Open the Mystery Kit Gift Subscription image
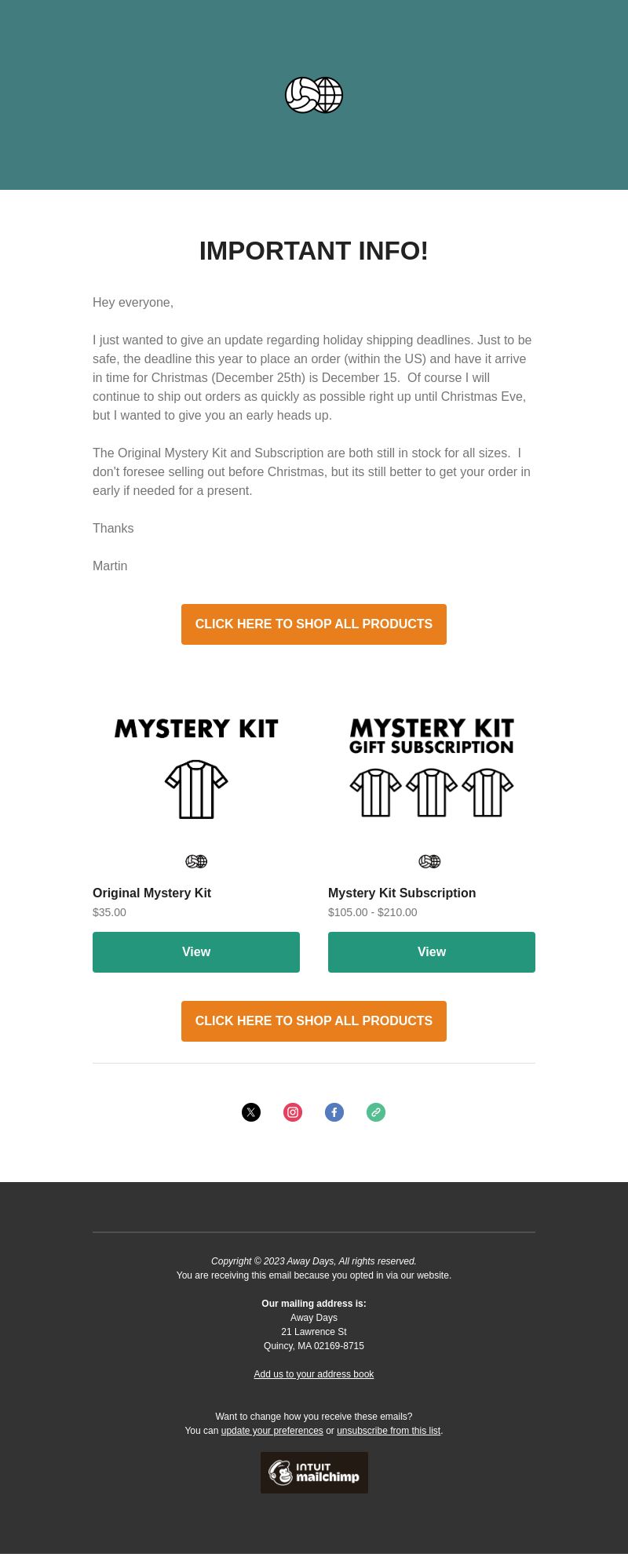The image size is (628, 1568). coord(432,768)
